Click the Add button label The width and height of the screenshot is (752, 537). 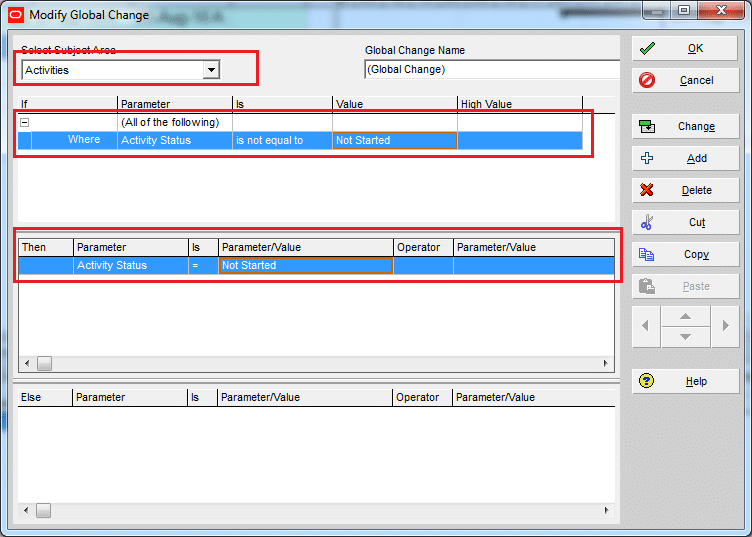(696, 158)
